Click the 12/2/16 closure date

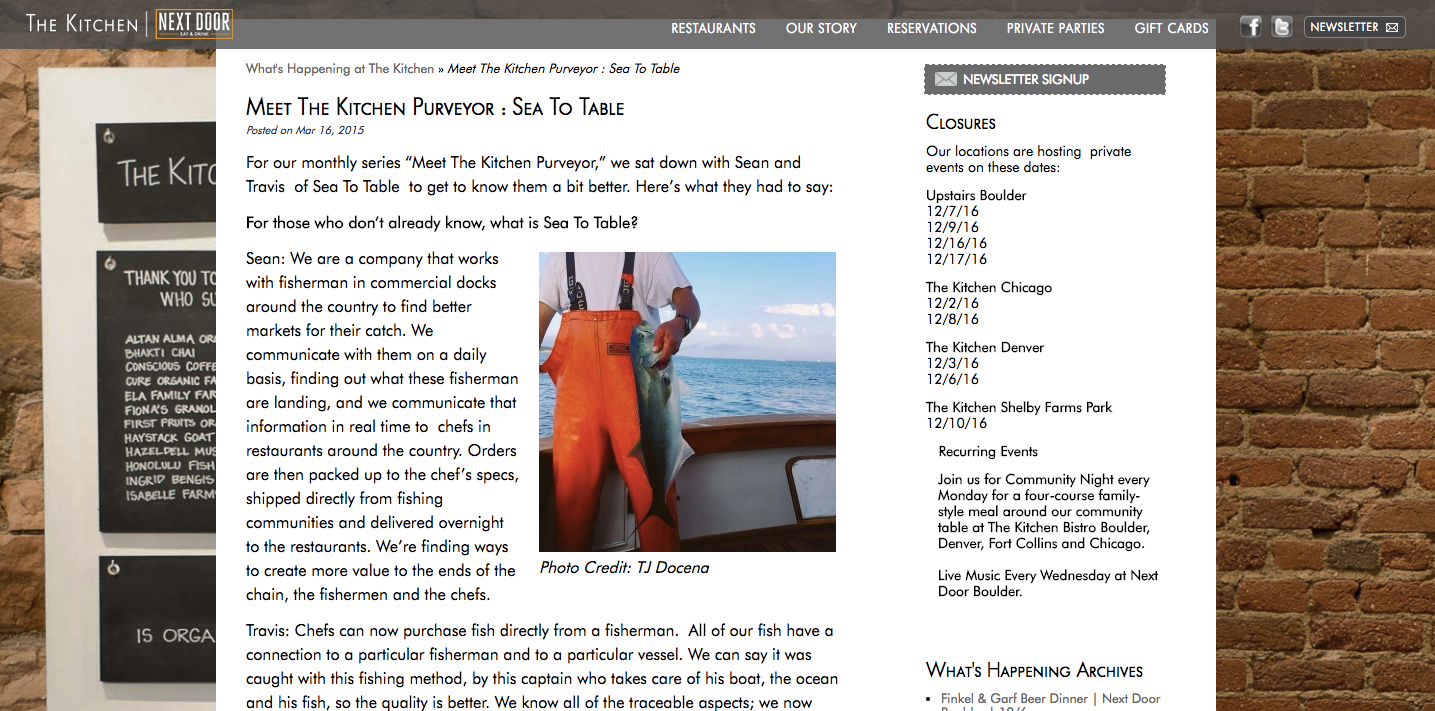click(952, 303)
